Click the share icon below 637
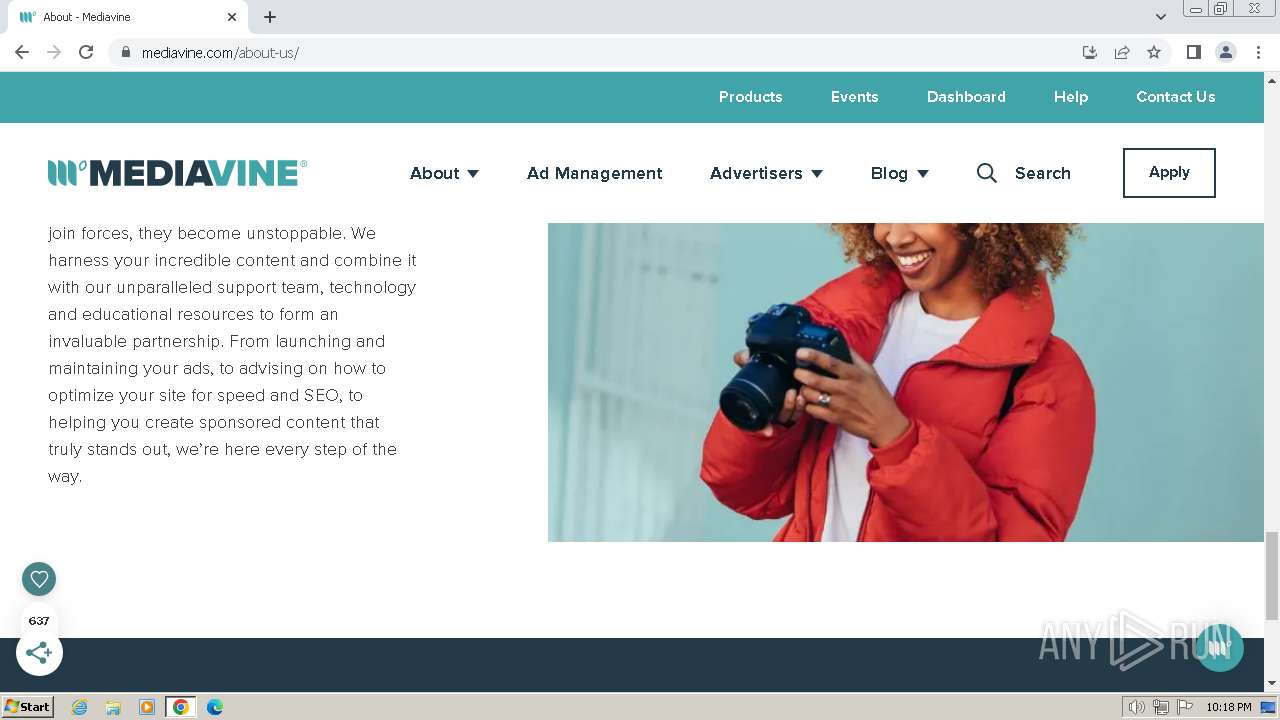 39,653
